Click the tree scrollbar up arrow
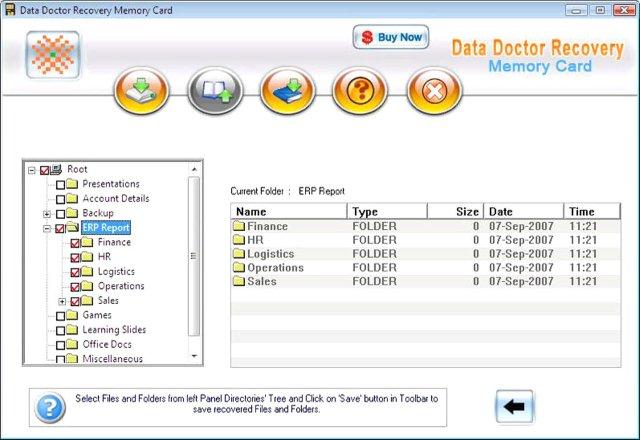The height and width of the screenshot is (440, 640). (x=194, y=169)
